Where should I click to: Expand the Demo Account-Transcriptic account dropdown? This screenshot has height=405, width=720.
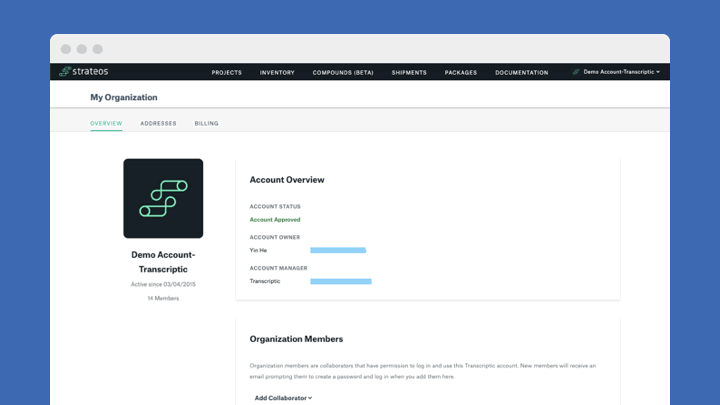621,72
